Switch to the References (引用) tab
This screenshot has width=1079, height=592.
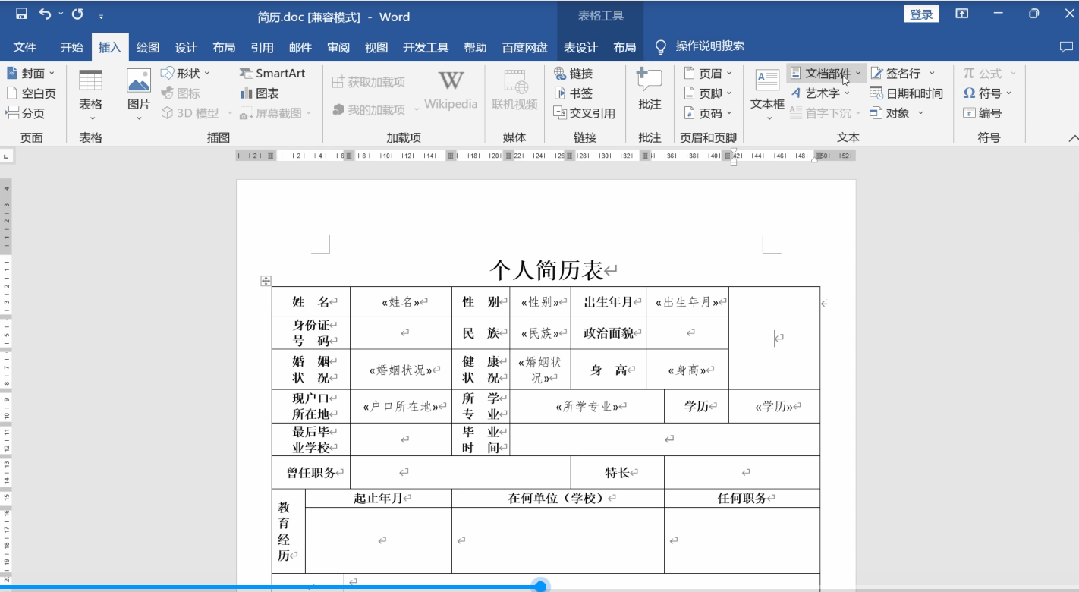pos(261,47)
